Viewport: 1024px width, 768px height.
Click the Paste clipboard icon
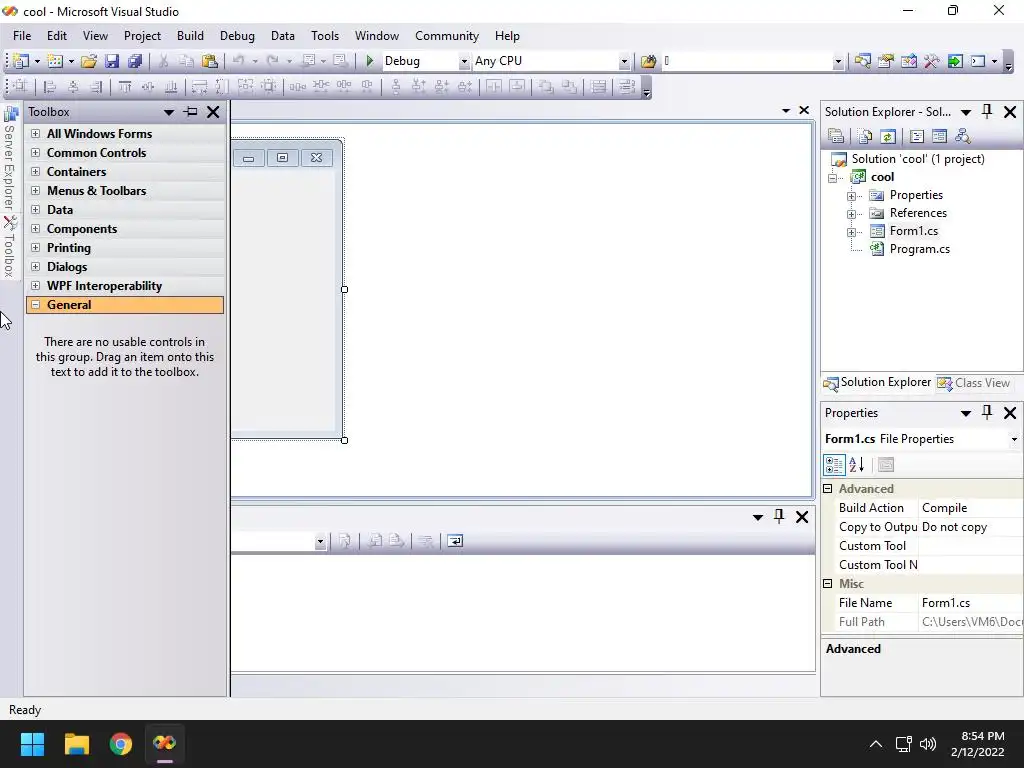210,61
